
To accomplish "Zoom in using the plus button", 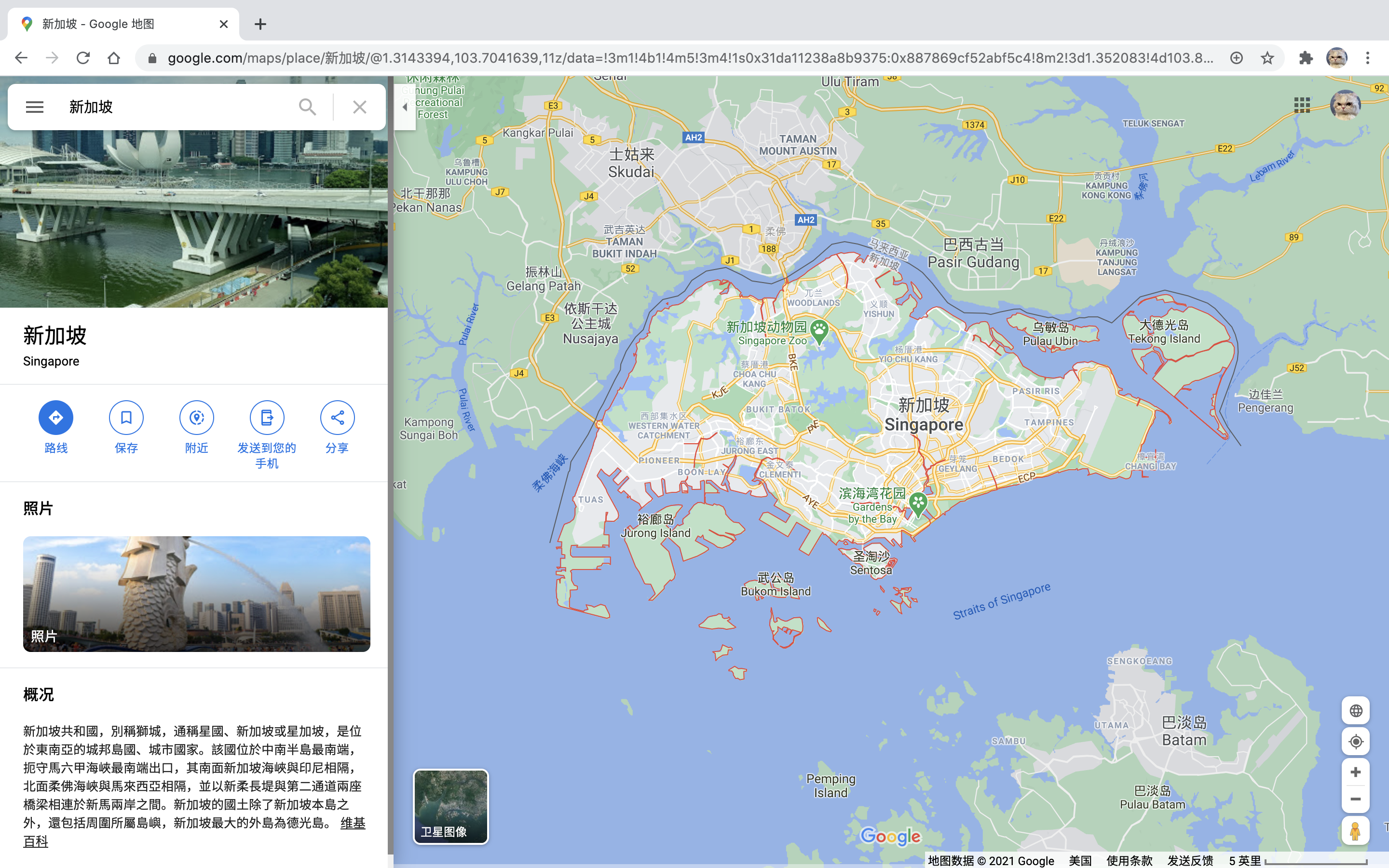I will (x=1356, y=772).
